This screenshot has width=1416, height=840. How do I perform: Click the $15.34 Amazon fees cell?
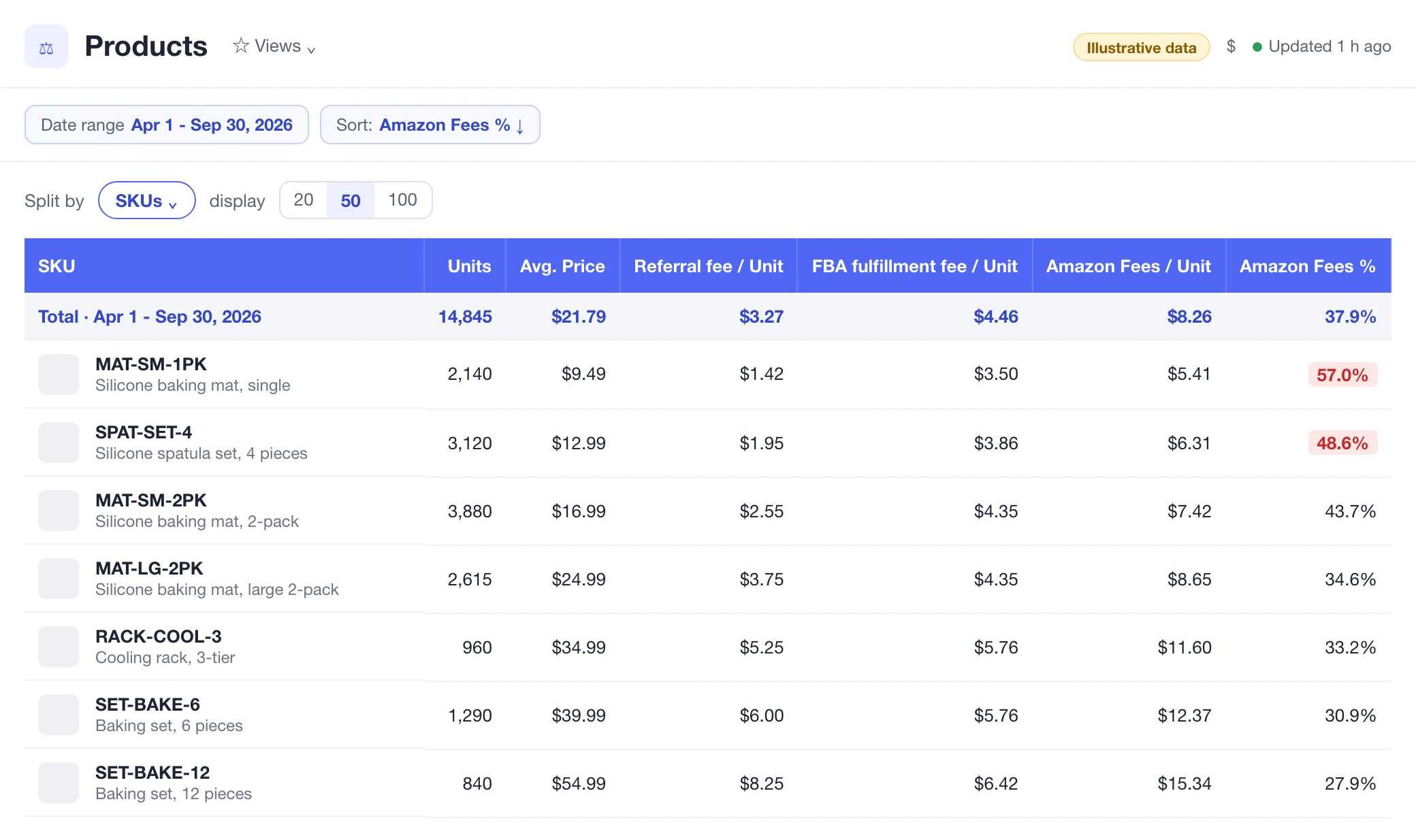tap(1185, 784)
